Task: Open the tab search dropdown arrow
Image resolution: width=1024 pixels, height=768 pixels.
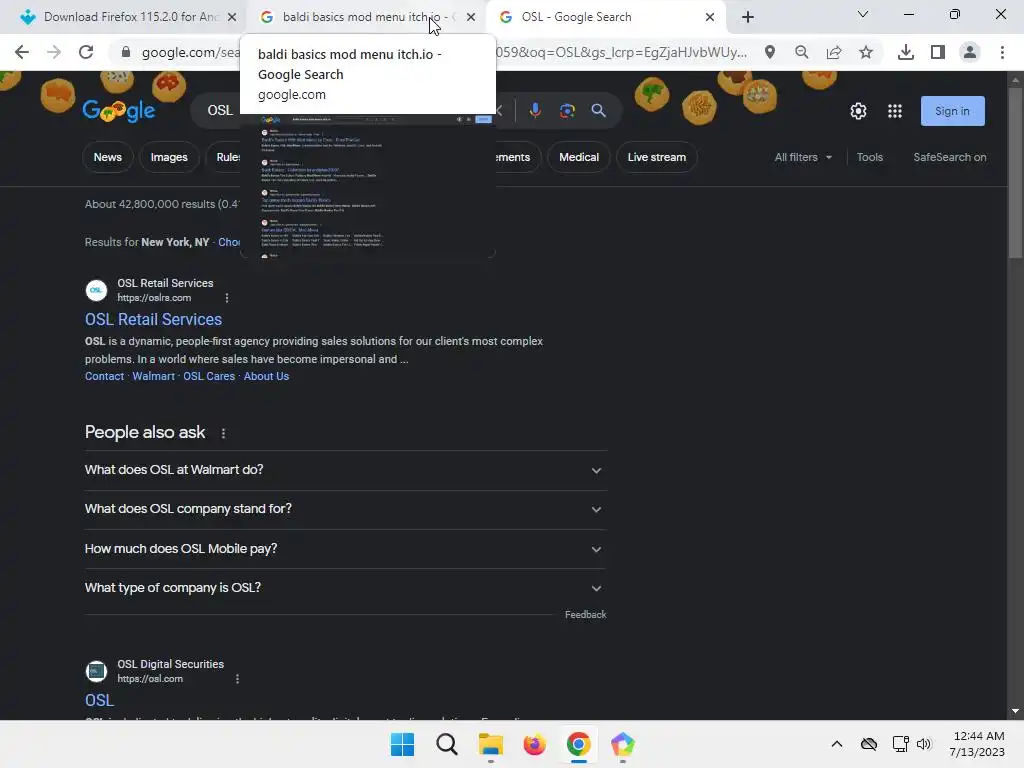Action: [x=863, y=14]
